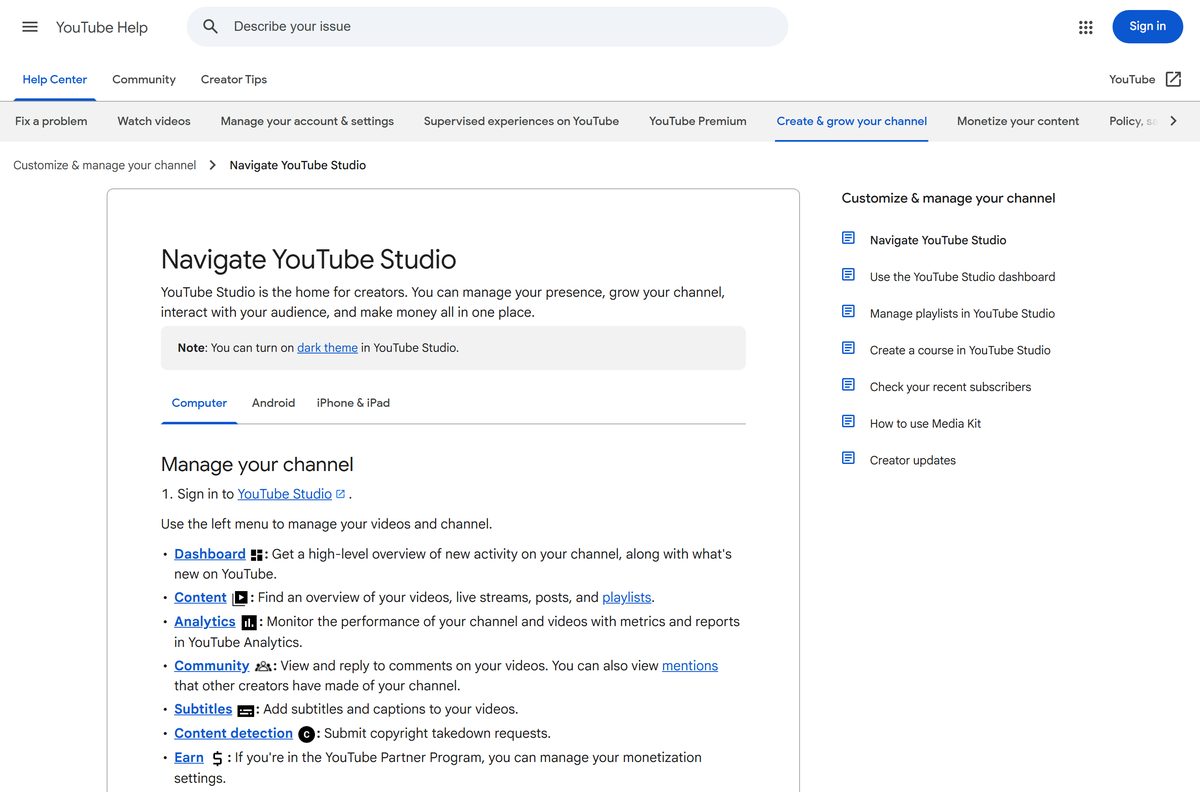
Task: Follow the playlists link
Action: (627, 598)
